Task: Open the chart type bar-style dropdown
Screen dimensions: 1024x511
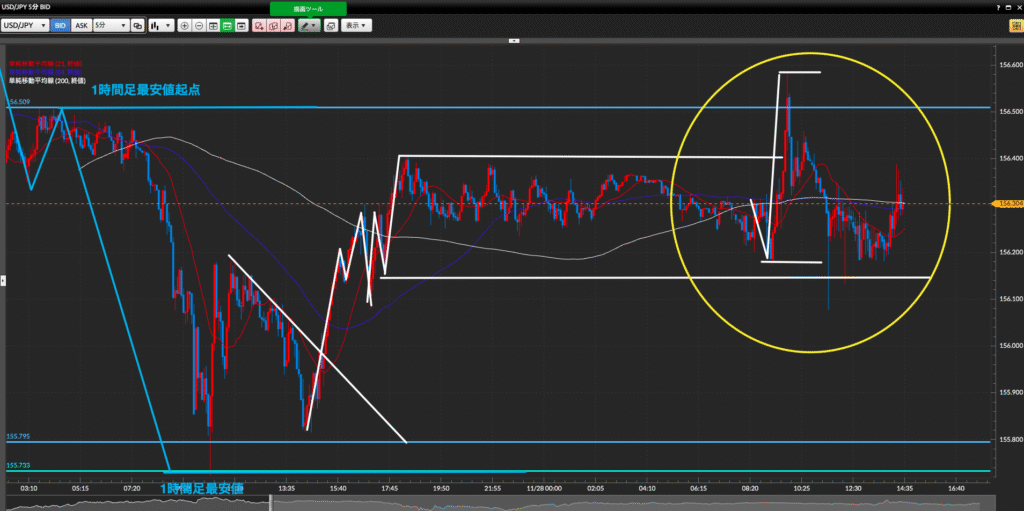Action: coord(160,25)
